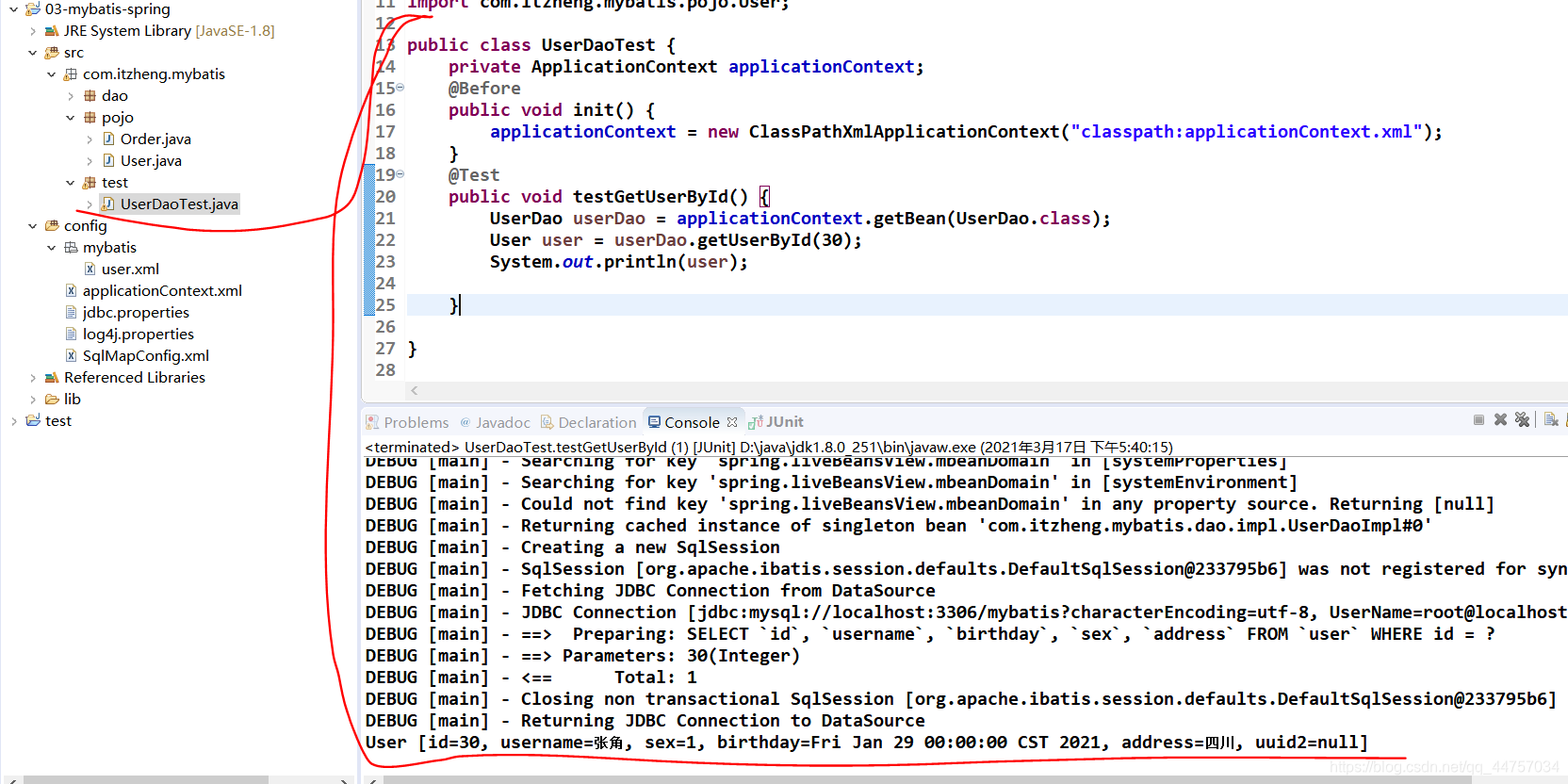Click the terminated UserDaoTest launch description line
Viewport: 1568px width, 784px height.
point(769,447)
